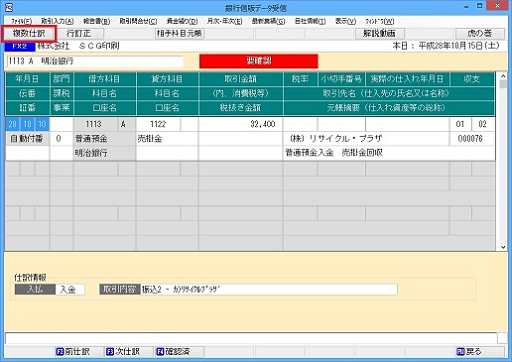
Task: Click the 虎の巻 button
Action: click(480, 34)
